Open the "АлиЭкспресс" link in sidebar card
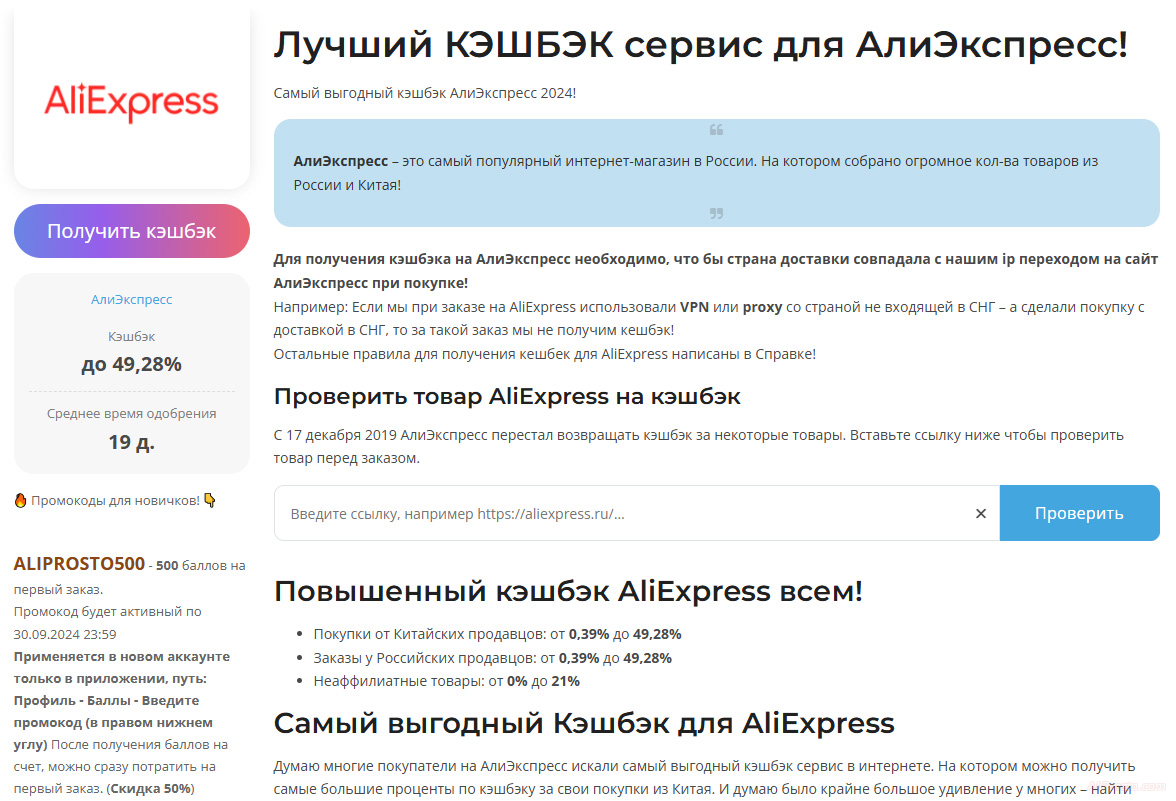 pos(131,299)
